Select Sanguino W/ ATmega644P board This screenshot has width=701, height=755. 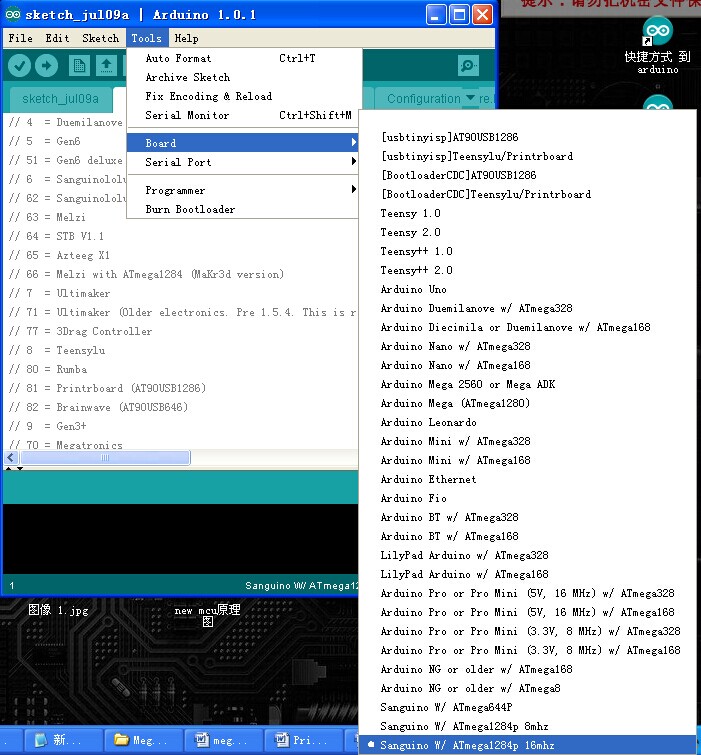point(528,707)
